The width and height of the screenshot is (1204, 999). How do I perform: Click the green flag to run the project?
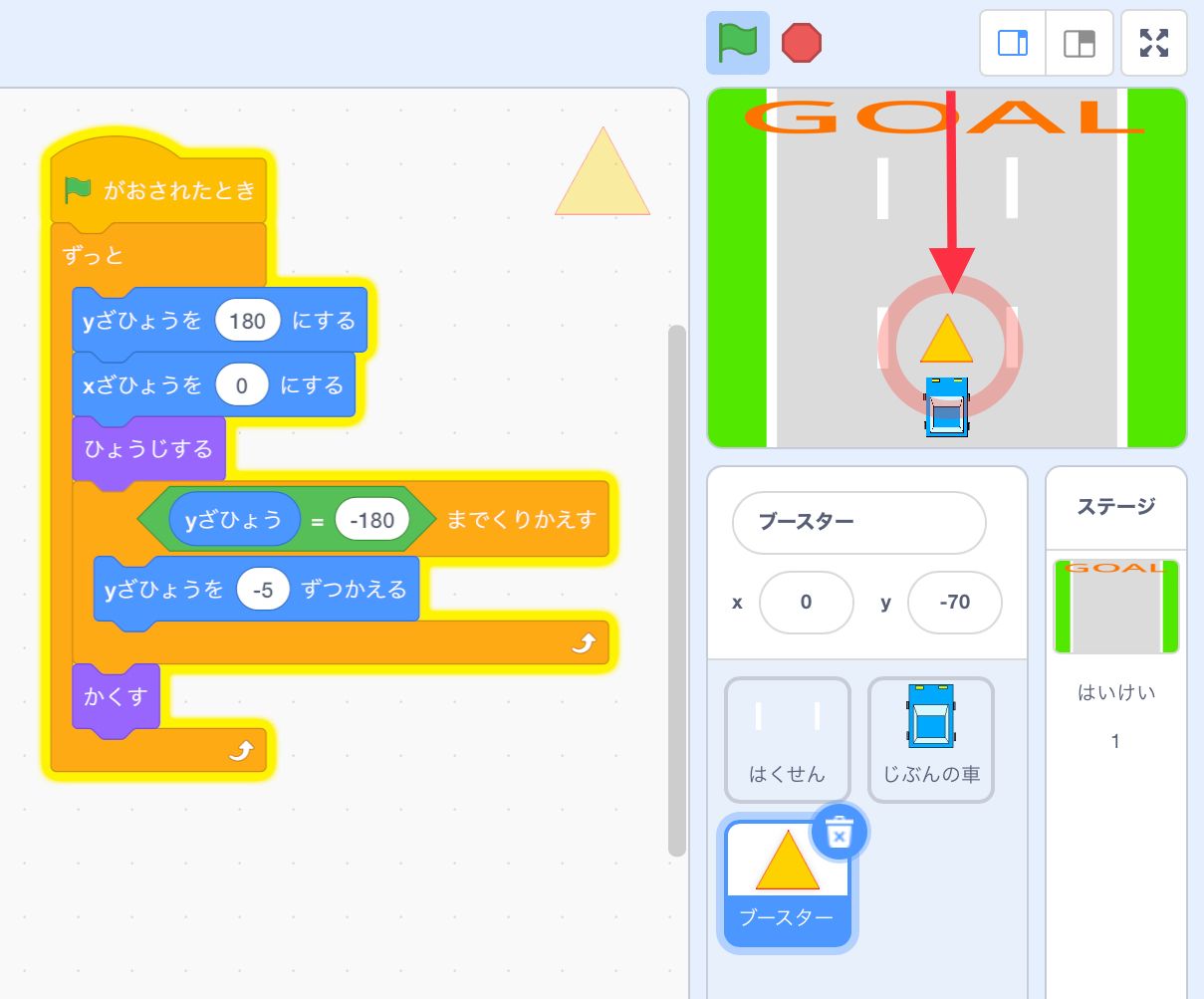[x=738, y=43]
